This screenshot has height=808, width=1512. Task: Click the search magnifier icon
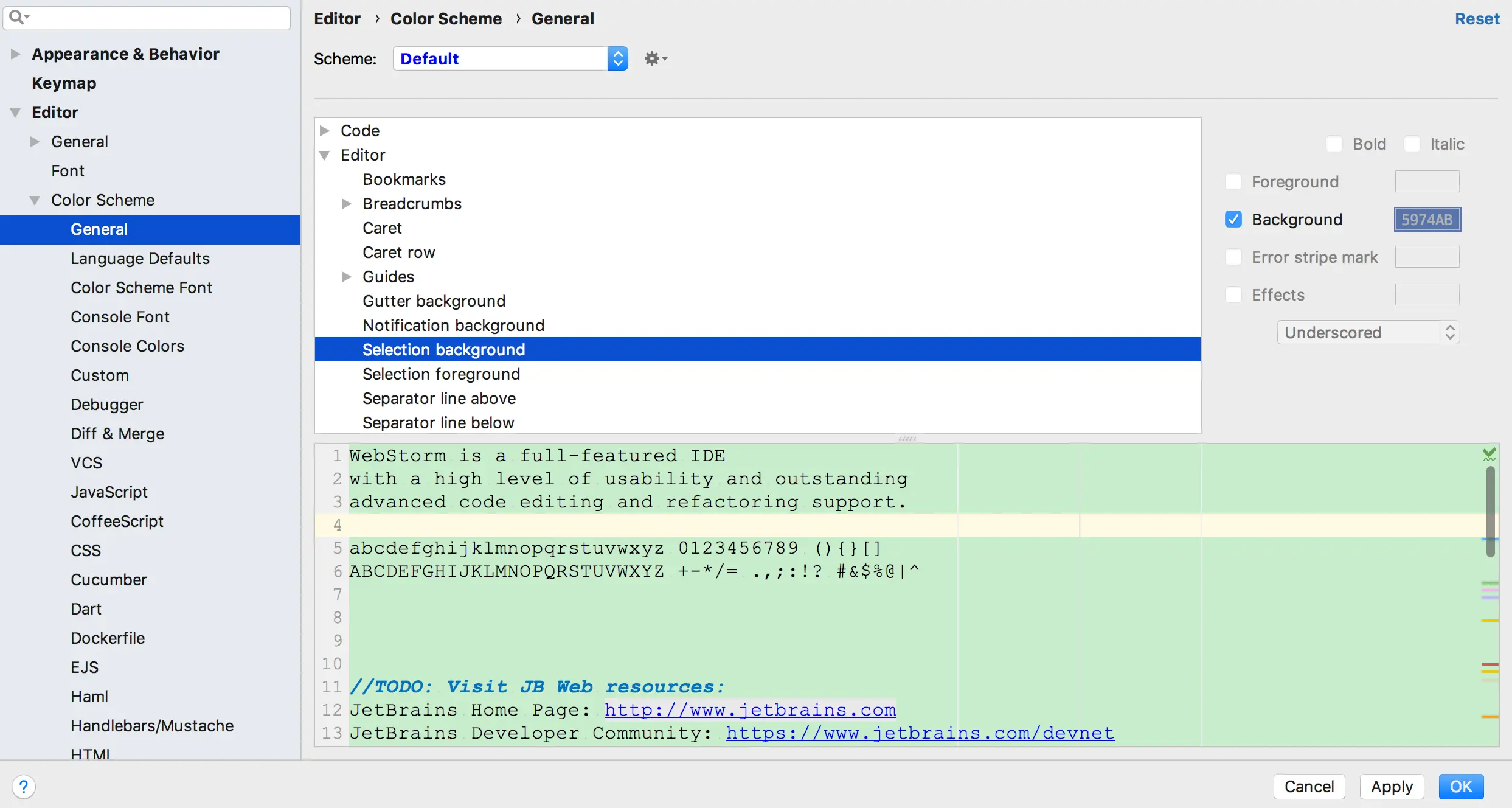(17, 17)
